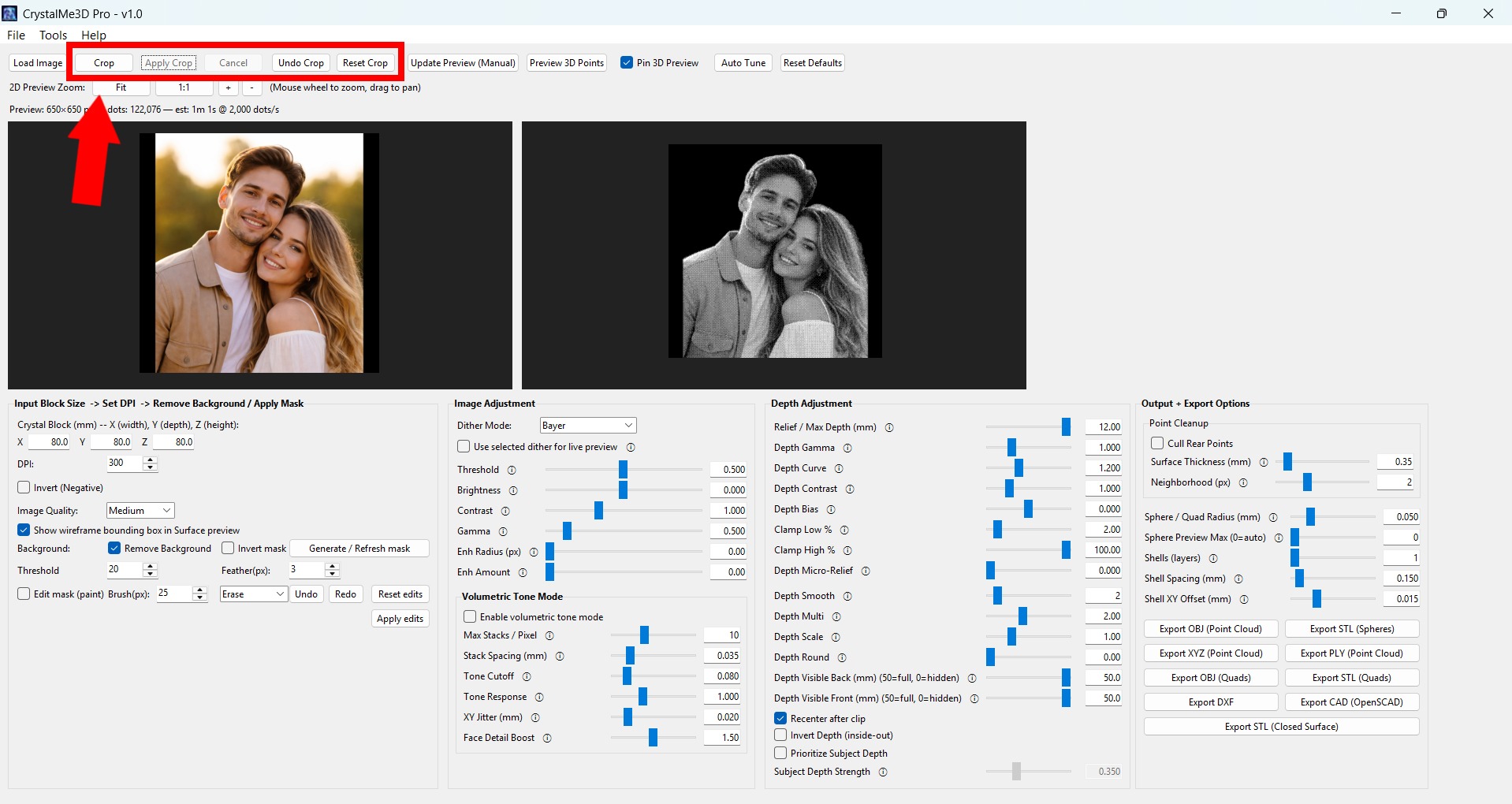Enable volumetric tone mode checkbox
The height and width of the screenshot is (804, 1512).
(470, 617)
